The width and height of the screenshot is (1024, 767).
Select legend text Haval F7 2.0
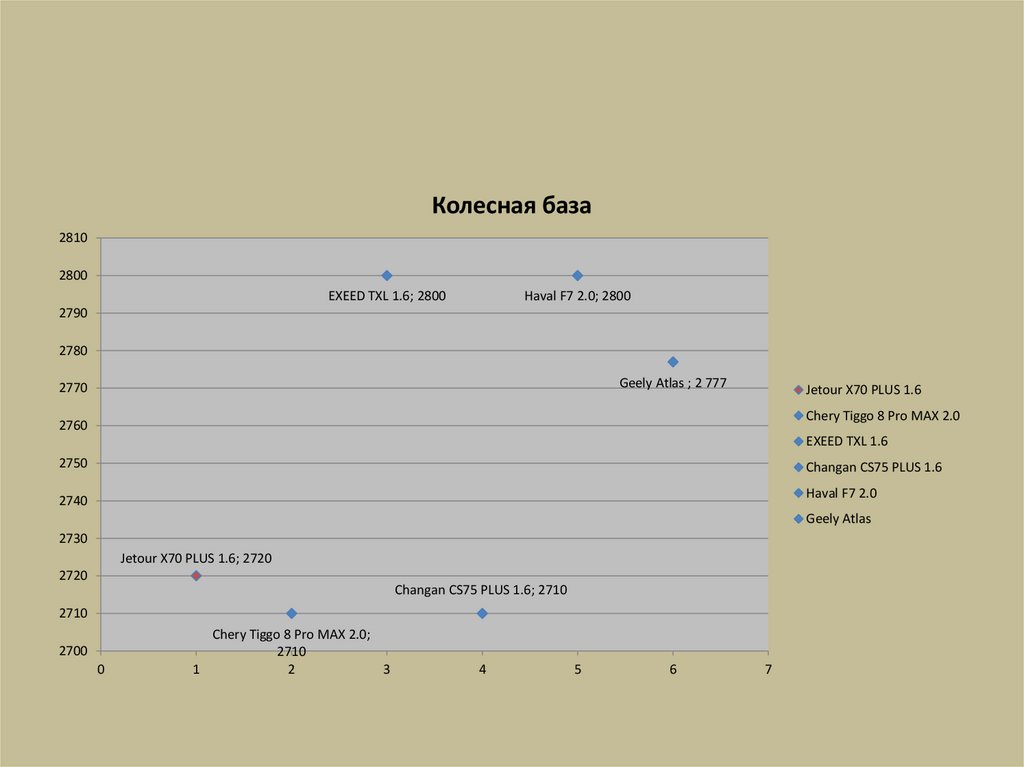pos(841,493)
